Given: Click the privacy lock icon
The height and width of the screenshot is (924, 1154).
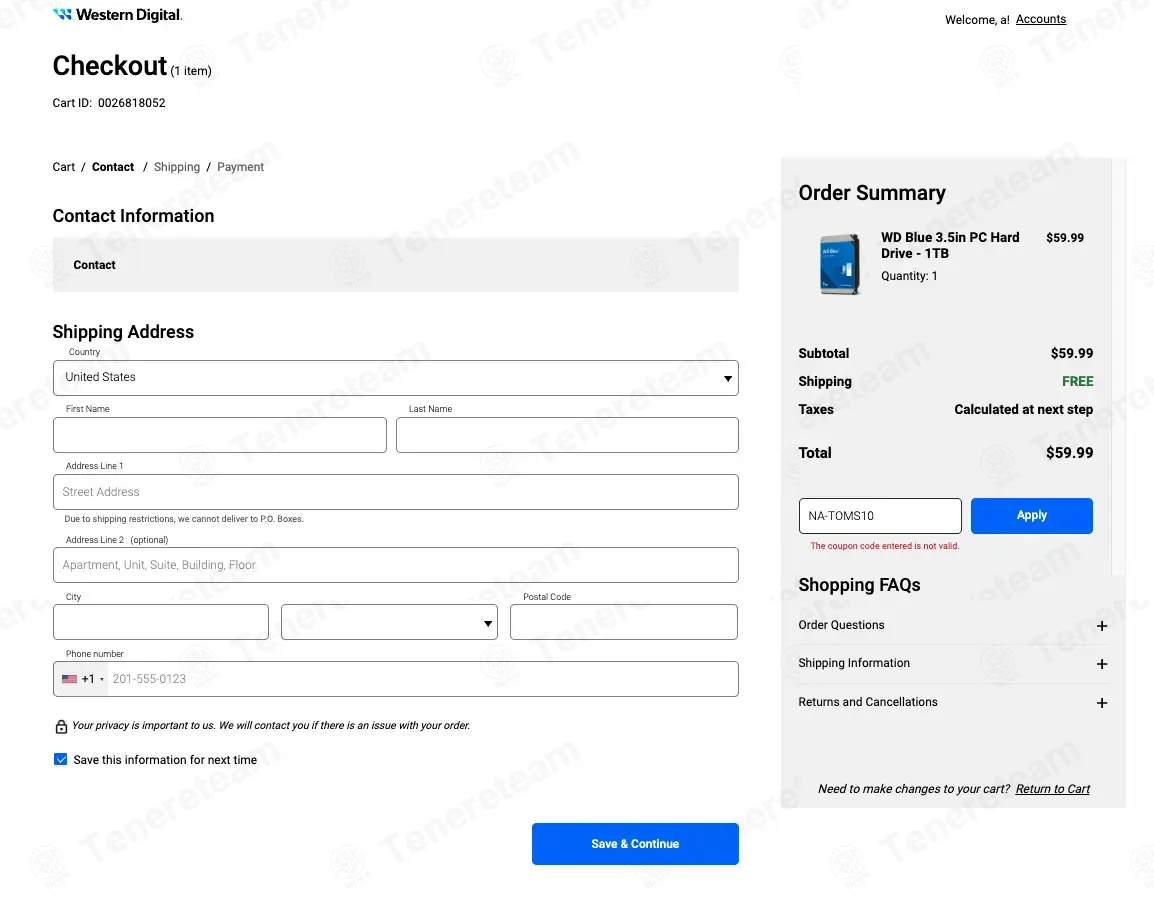Looking at the screenshot, I should [61, 727].
